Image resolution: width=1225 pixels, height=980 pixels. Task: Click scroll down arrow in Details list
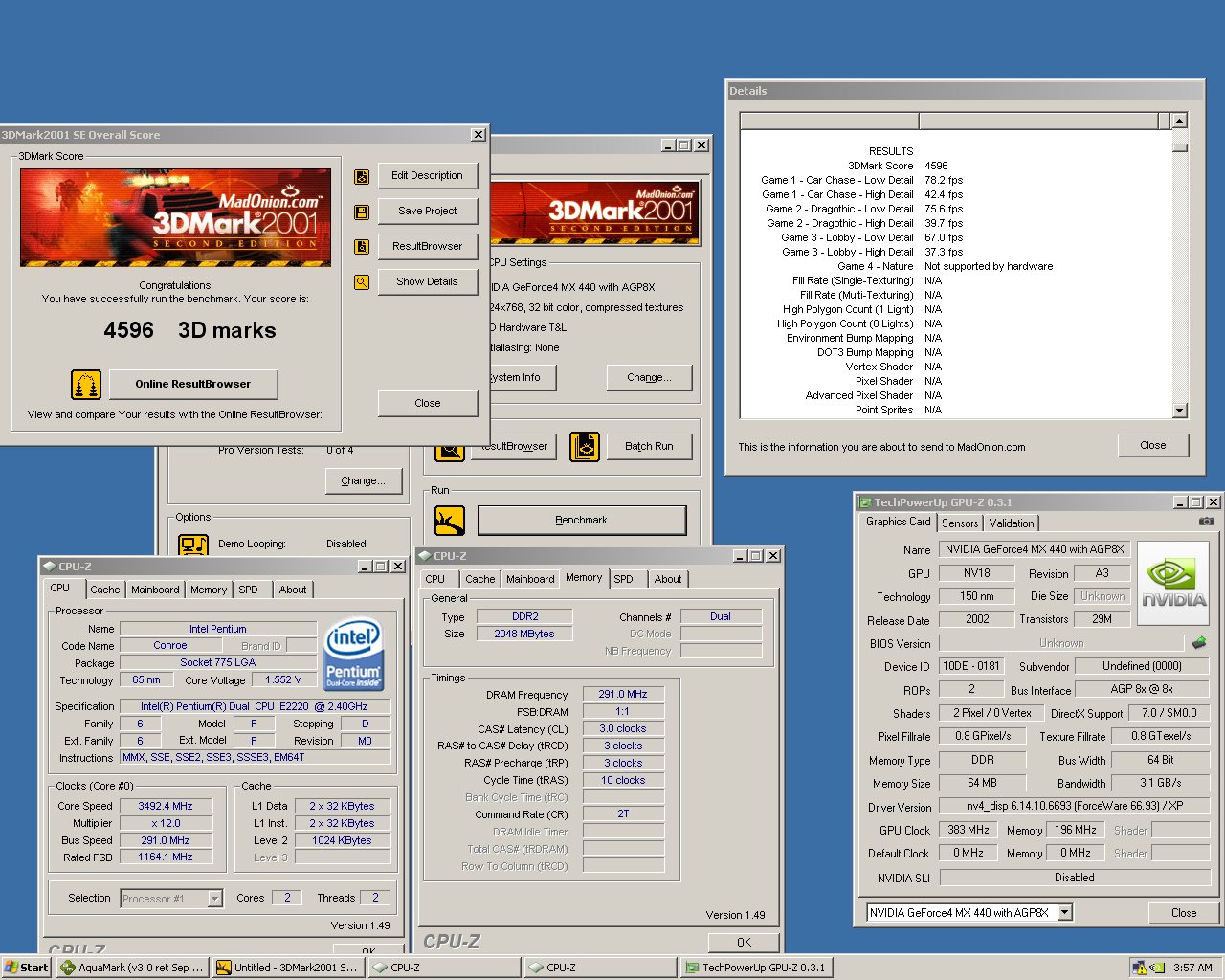1179,411
